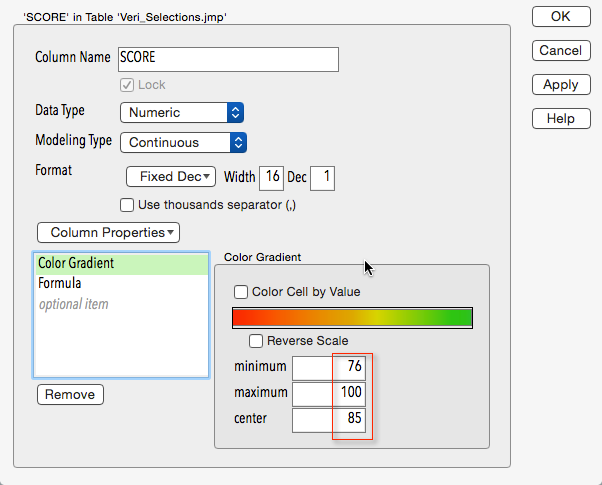
Task: Click the minimum value field
Action: 329,367
